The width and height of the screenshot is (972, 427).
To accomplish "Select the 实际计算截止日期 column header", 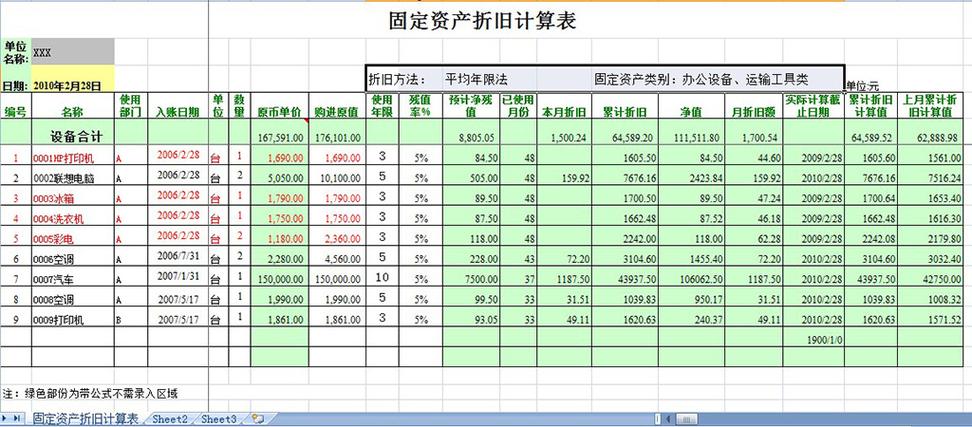I will (813, 106).
